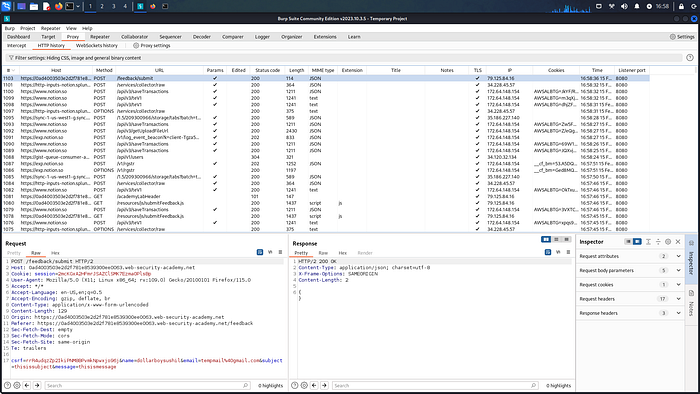Open the Project menu
The image size is (700, 394).
coord(28,28)
